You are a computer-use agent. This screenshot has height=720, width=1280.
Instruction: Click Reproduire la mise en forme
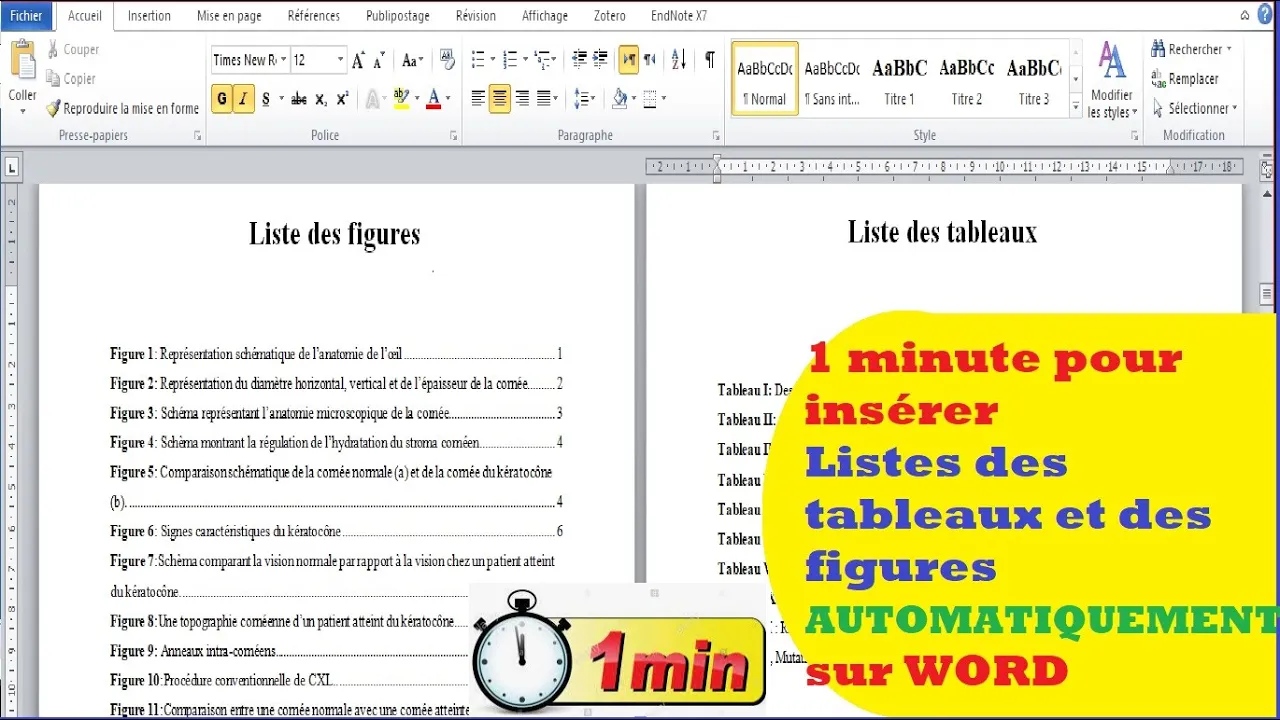point(122,108)
